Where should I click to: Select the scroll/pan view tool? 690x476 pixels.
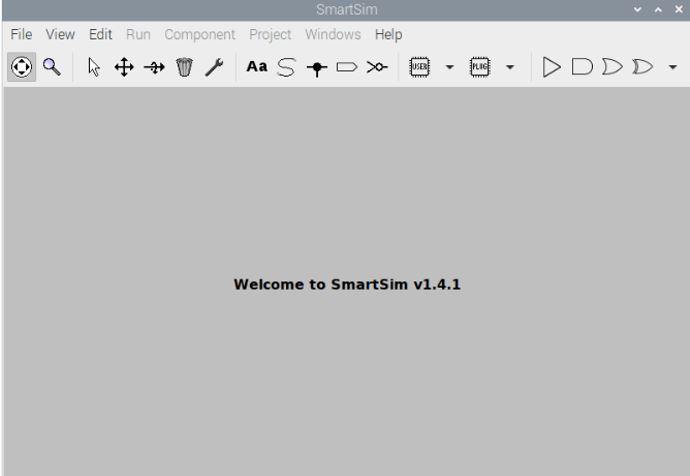[21, 67]
